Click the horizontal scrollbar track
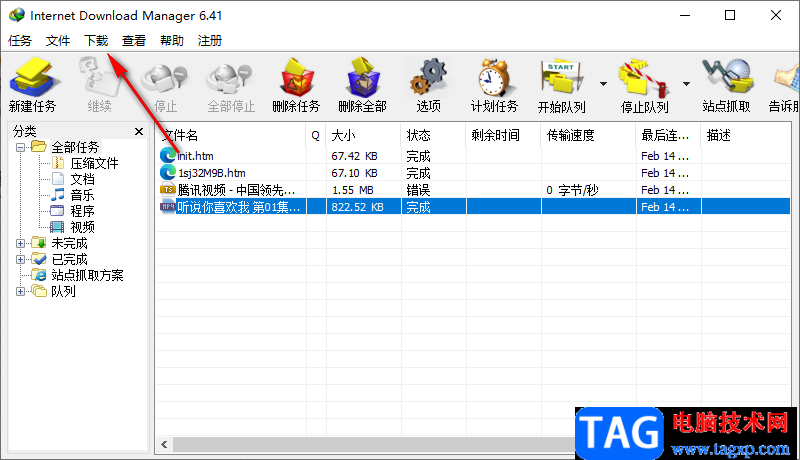This screenshot has width=800, height=460. (374, 445)
